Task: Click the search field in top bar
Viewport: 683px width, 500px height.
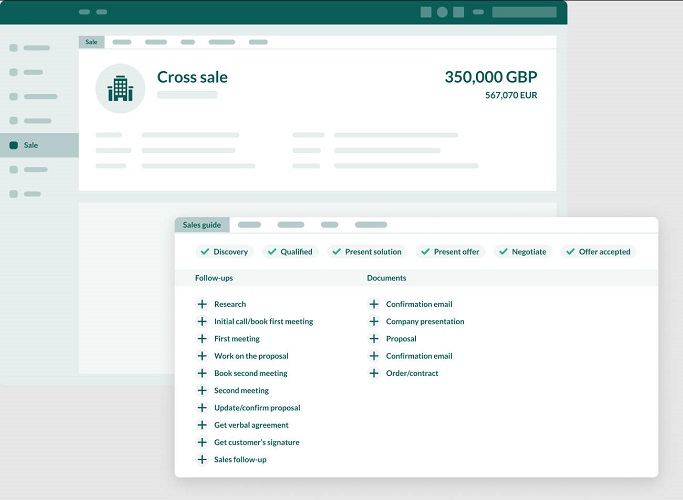Action: 524,12
